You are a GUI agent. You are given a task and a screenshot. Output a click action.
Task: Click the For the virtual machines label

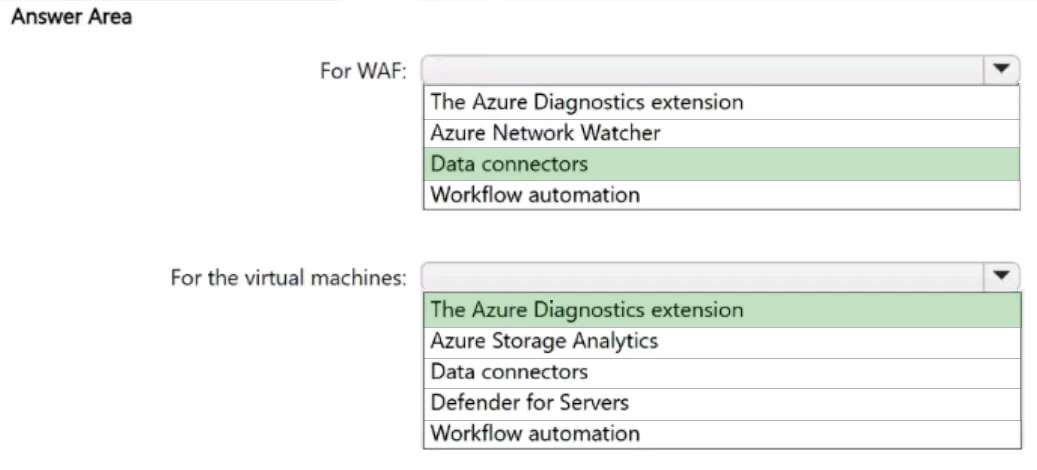tap(288, 277)
